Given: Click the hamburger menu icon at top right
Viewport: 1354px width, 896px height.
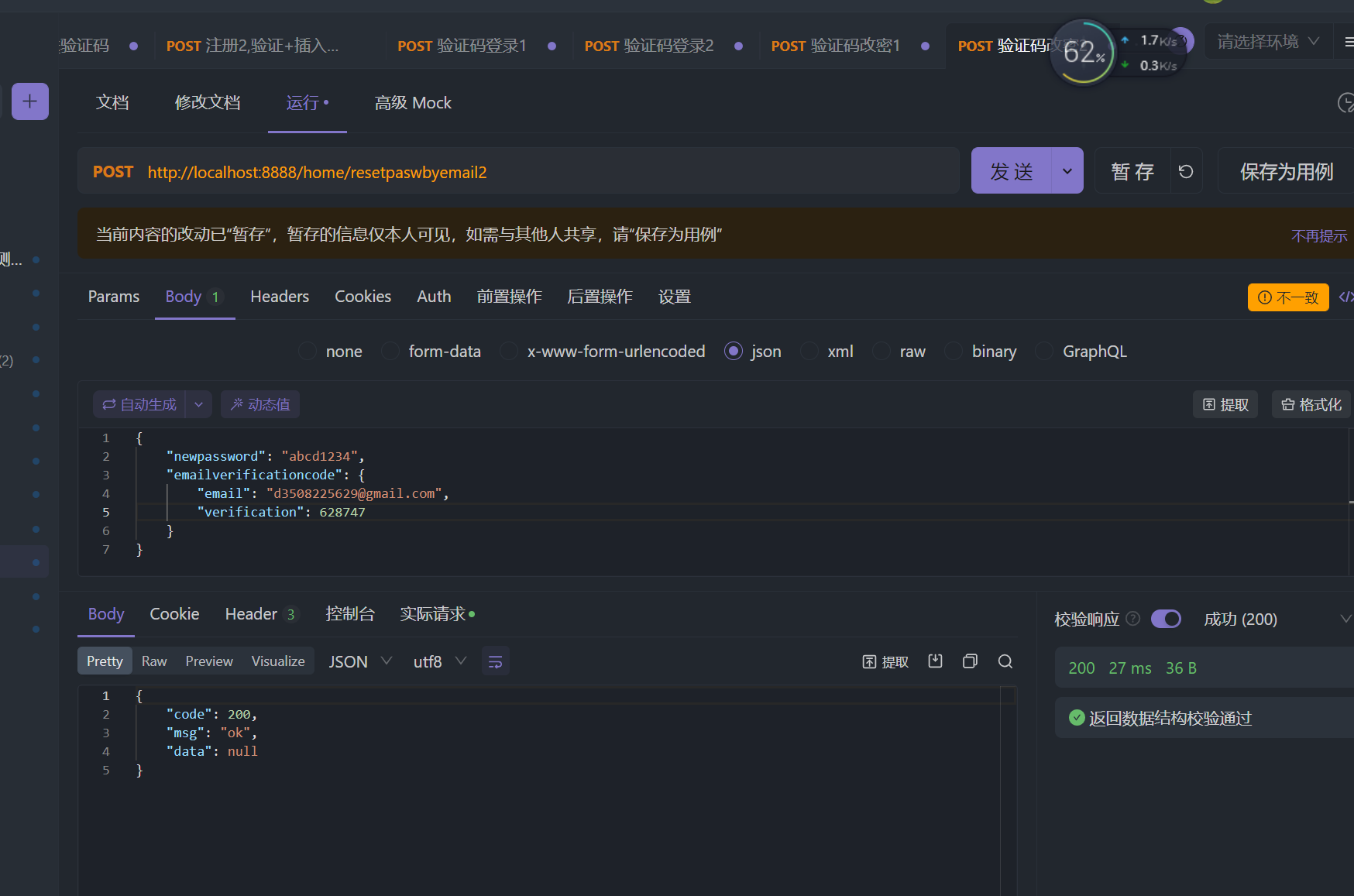Looking at the screenshot, I should click(1349, 42).
